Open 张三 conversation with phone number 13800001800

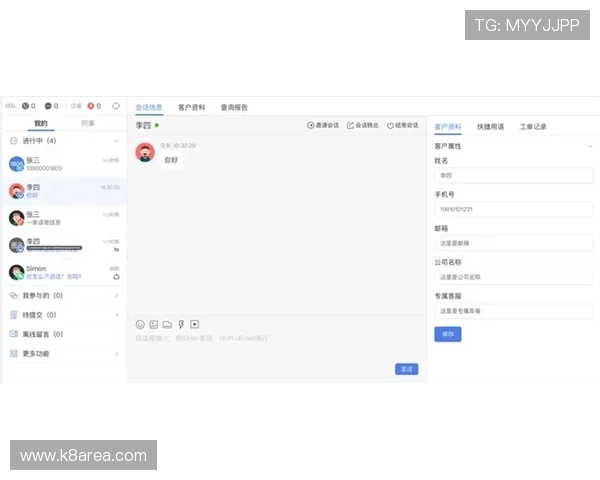(64, 164)
